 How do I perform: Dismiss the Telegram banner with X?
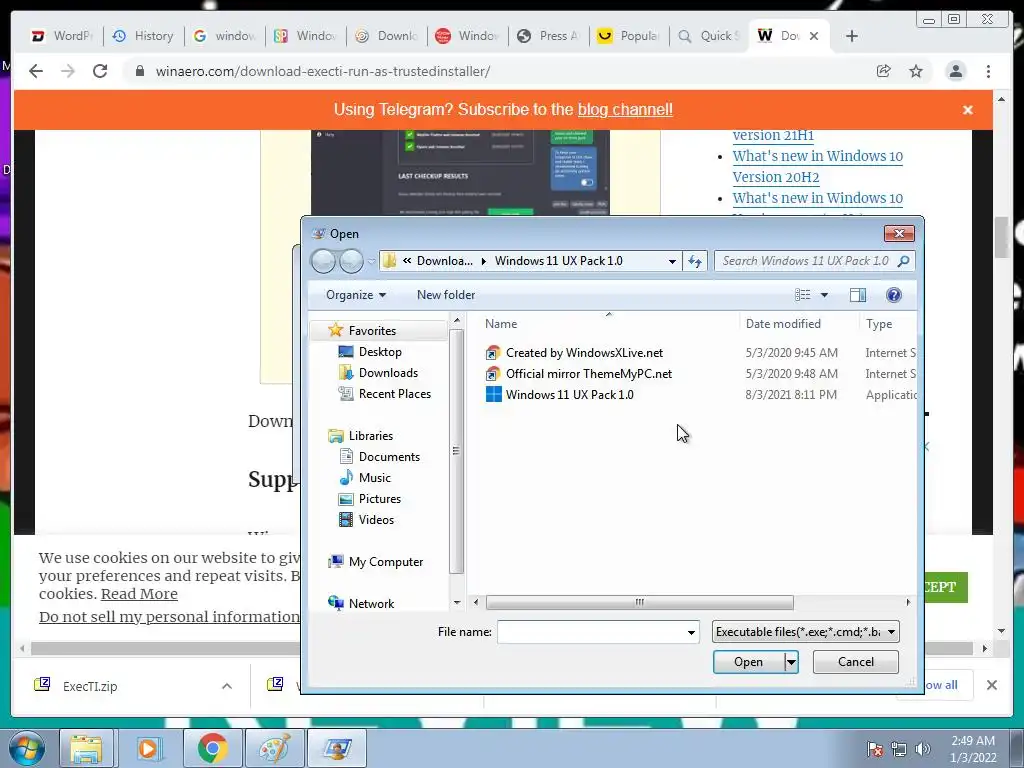(x=968, y=110)
